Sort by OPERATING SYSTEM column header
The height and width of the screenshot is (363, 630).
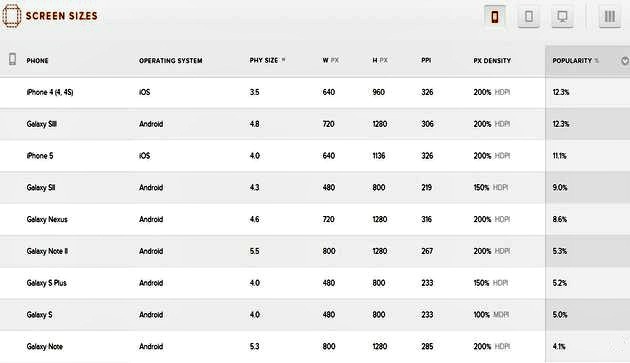click(171, 61)
